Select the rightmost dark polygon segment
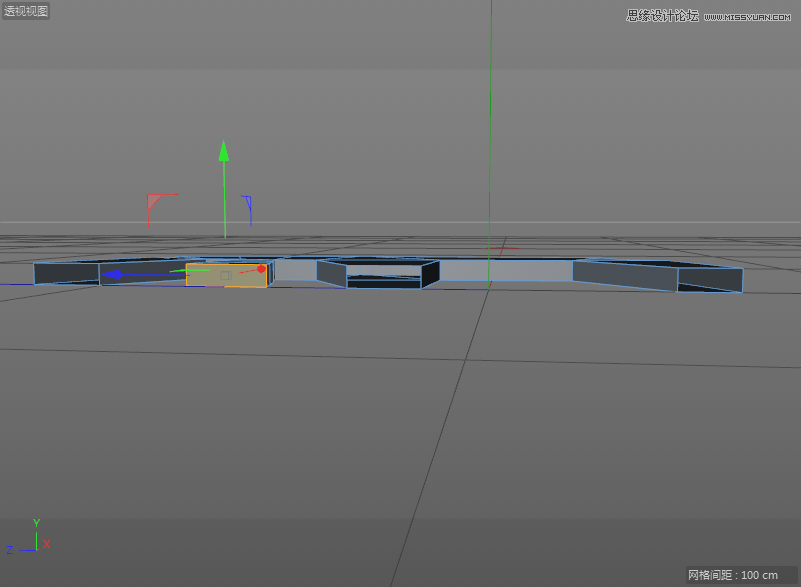This screenshot has height=587, width=801. coord(710,280)
